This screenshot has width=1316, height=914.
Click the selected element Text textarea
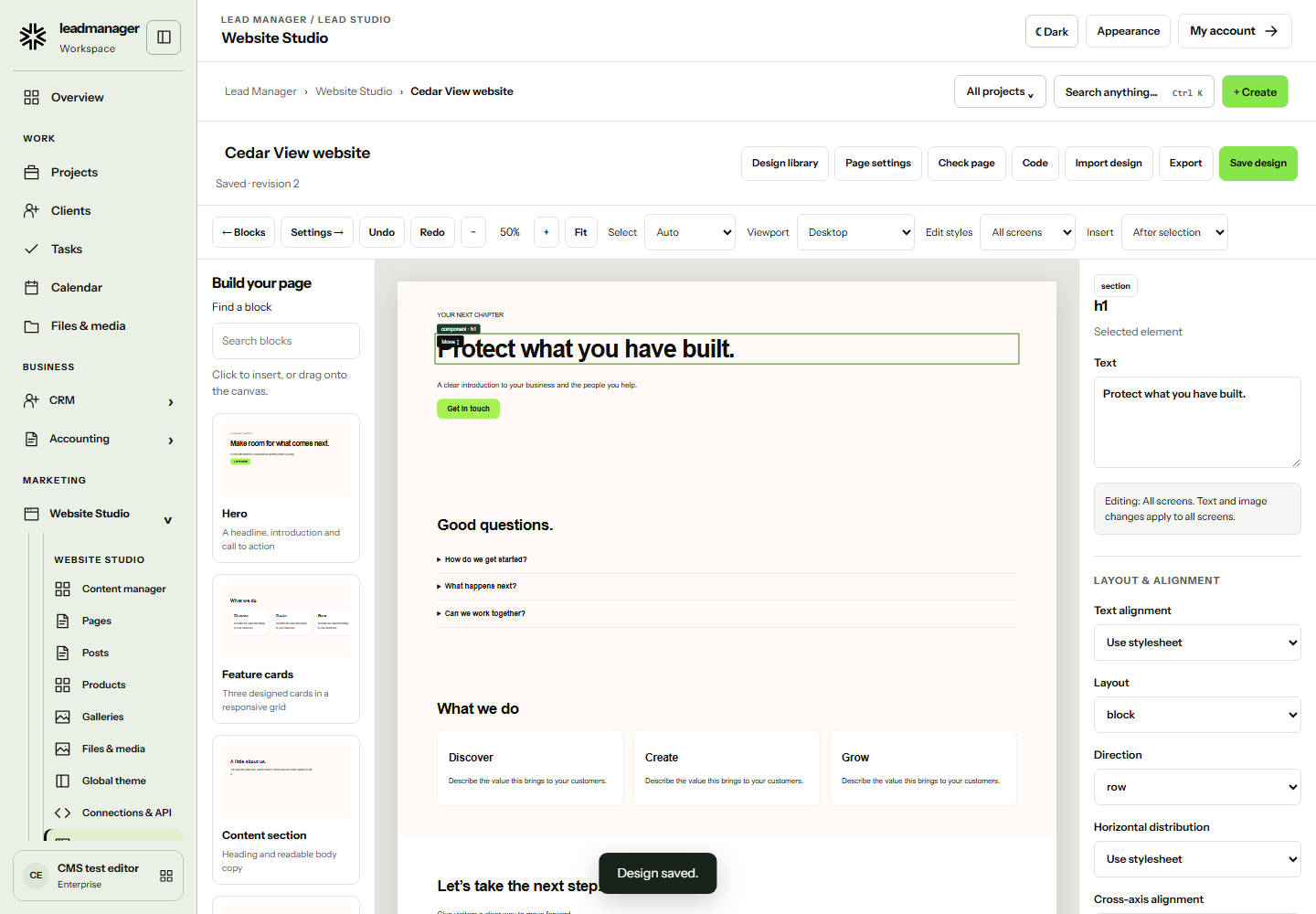point(1197,422)
